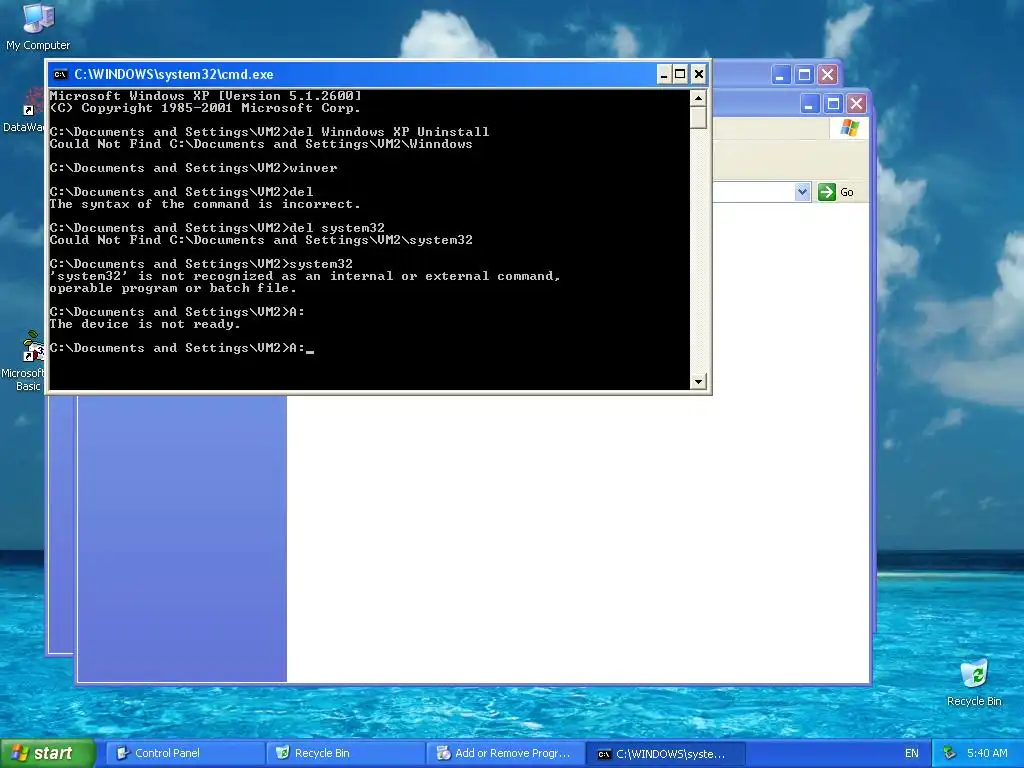Click 'The syntax of the command is incorrect.' line
This screenshot has height=768, width=1024.
pos(204,204)
